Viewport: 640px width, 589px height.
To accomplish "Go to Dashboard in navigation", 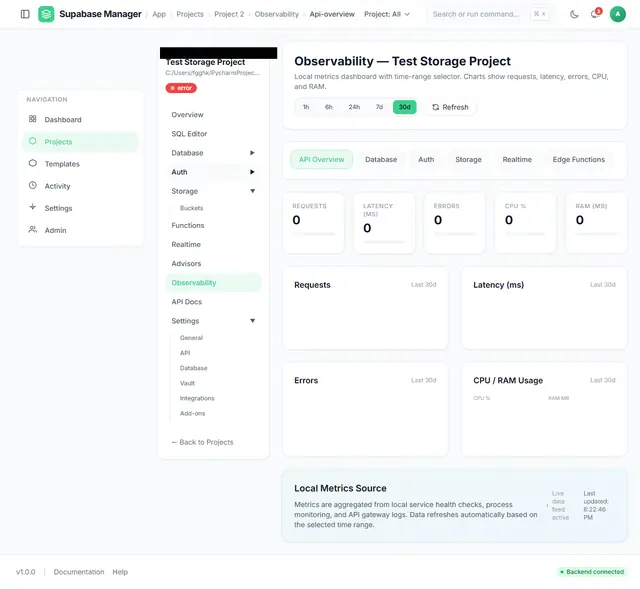I will pyautogui.click(x=80, y=119).
